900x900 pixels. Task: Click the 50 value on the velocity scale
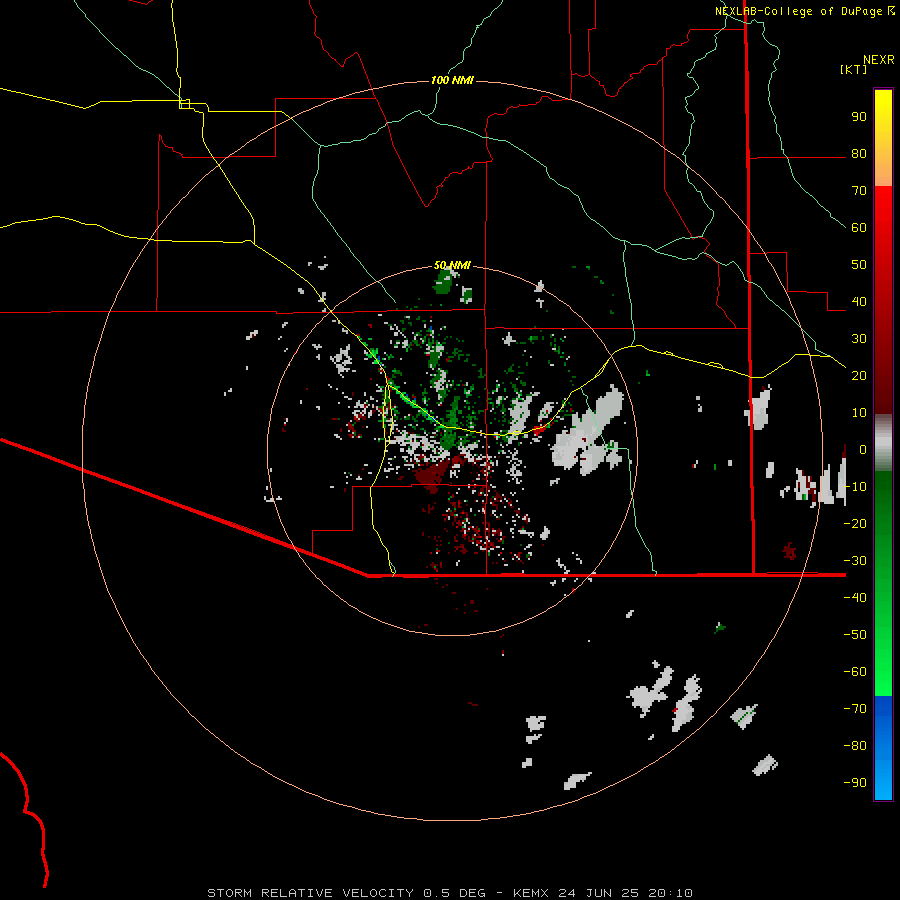click(859, 265)
